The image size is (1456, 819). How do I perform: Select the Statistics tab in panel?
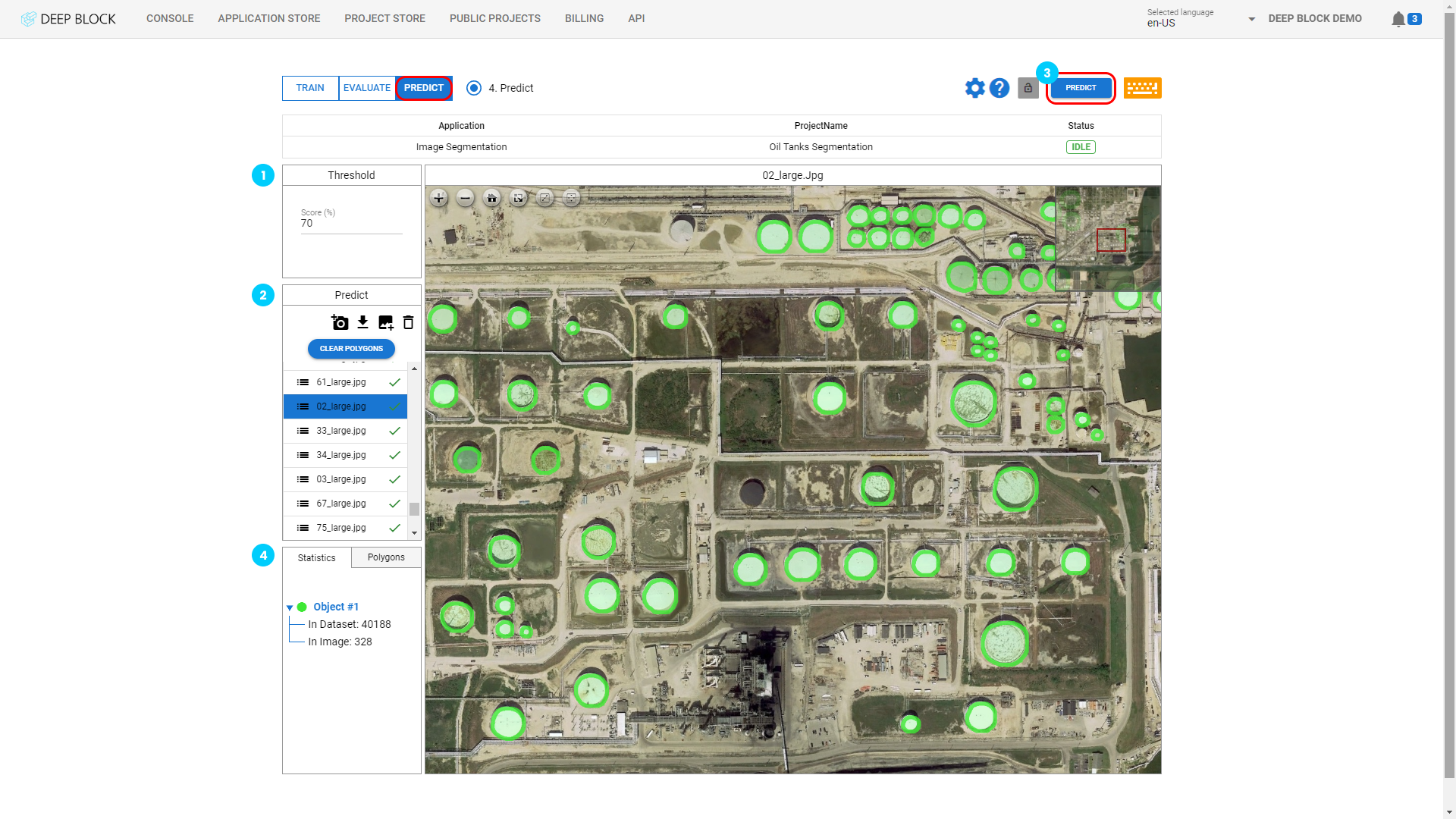click(x=316, y=558)
